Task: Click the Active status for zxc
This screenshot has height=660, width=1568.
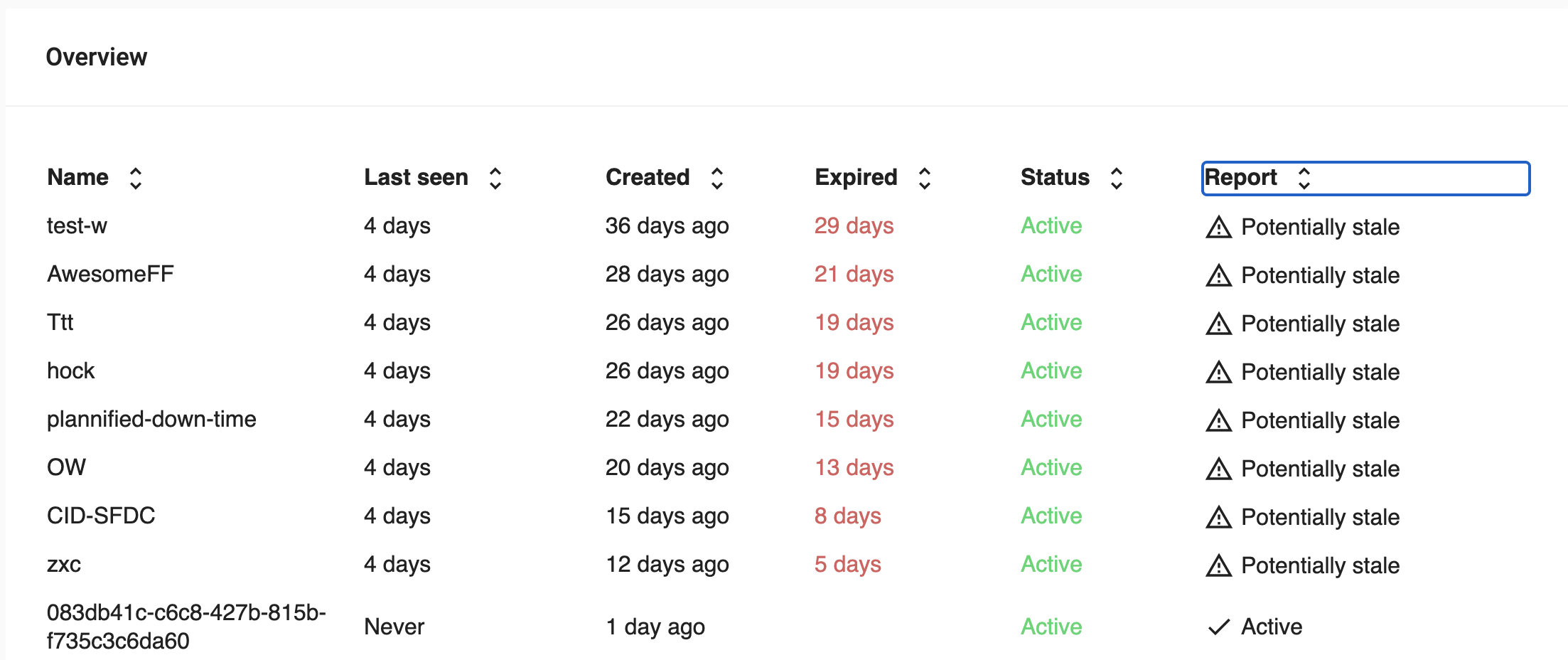Action: click(1051, 564)
